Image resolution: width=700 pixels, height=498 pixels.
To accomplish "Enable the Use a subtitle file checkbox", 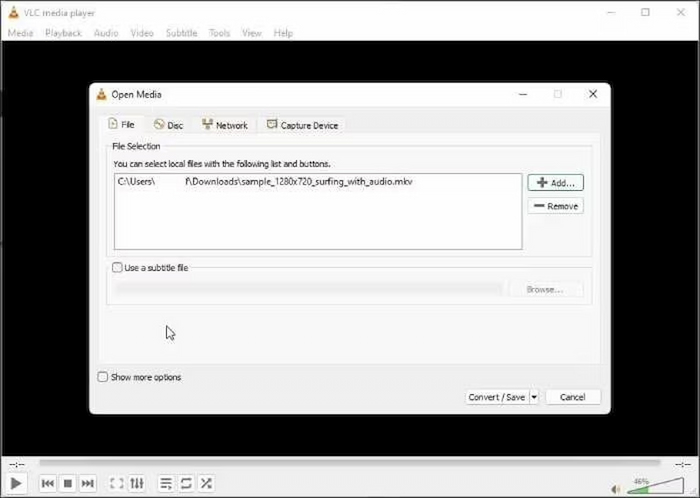I will point(117,268).
